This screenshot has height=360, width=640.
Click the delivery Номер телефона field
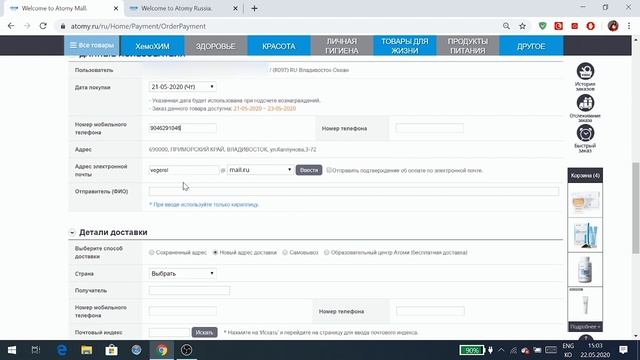point(430,311)
